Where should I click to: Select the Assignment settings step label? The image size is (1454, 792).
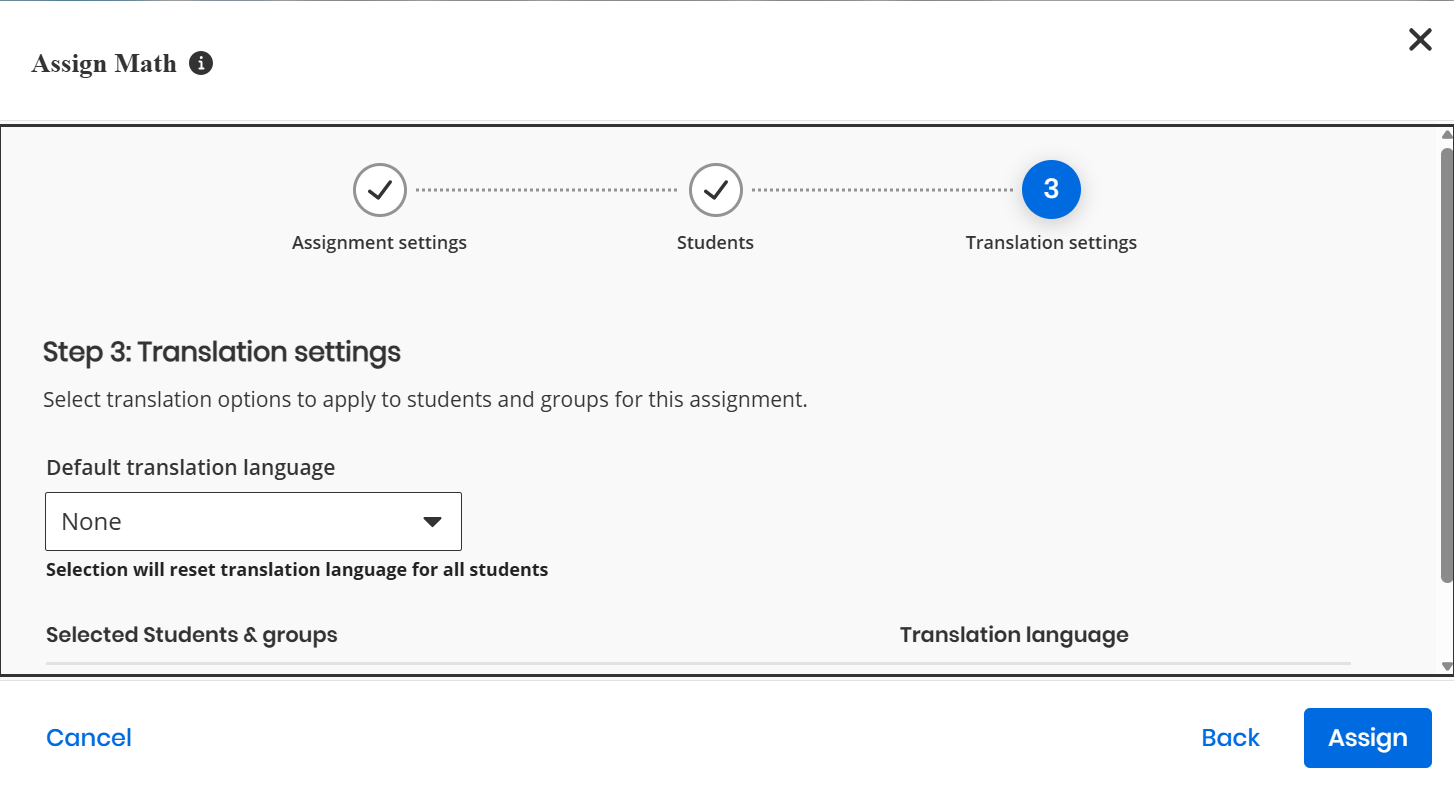379,243
